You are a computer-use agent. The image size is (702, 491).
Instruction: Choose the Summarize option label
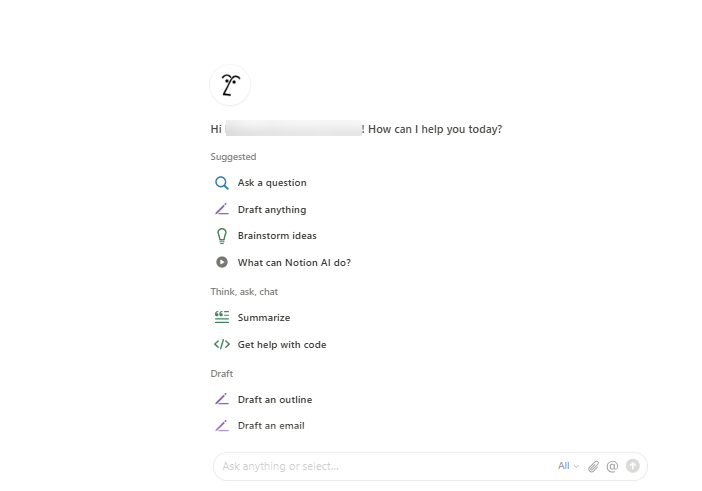coord(264,318)
